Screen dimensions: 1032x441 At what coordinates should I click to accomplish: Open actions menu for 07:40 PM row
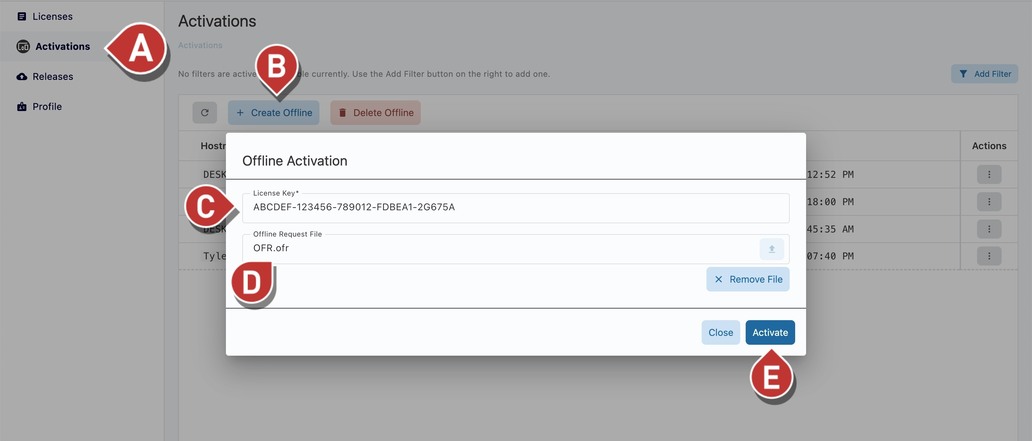coord(989,256)
